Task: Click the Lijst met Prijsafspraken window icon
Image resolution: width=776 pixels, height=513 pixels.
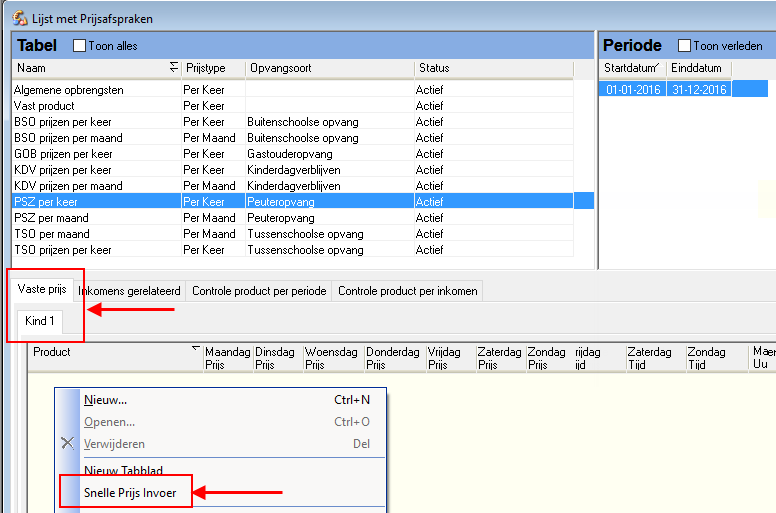Action: point(19,18)
